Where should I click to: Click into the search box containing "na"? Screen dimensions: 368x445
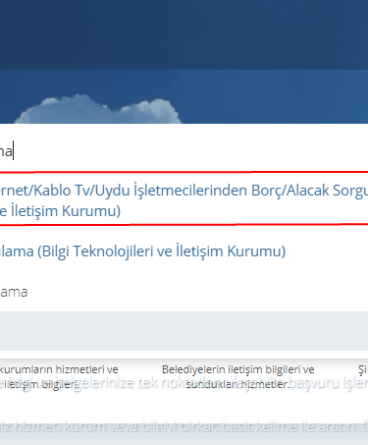[x=184, y=151]
